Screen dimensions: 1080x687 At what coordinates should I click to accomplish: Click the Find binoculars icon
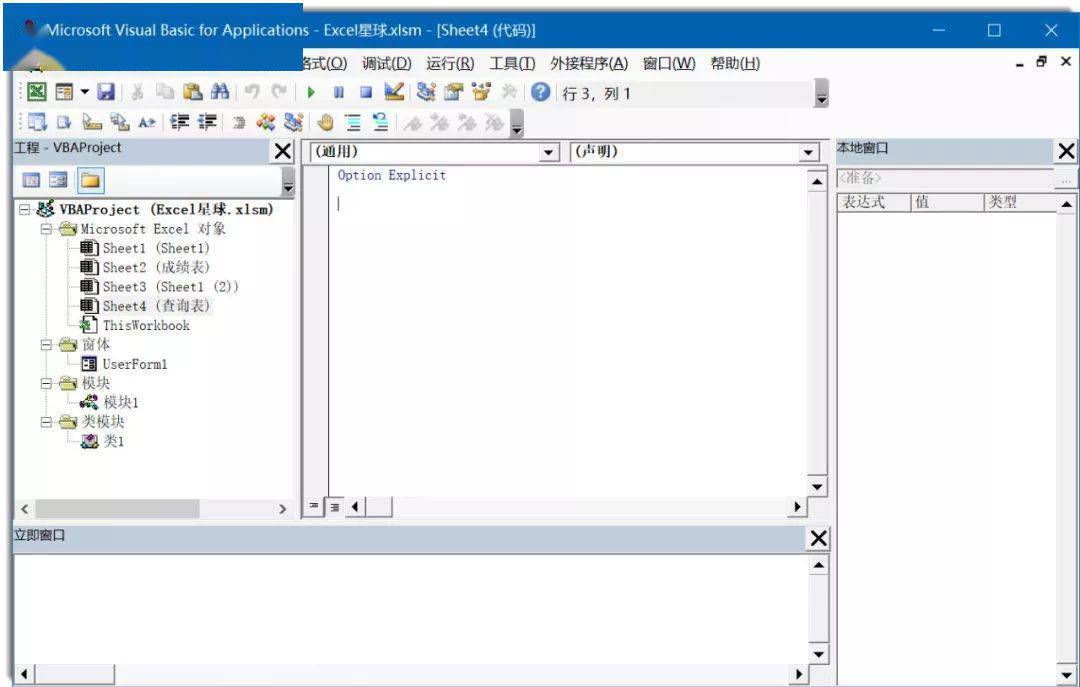pyautogui.click(x=220, y=91)
